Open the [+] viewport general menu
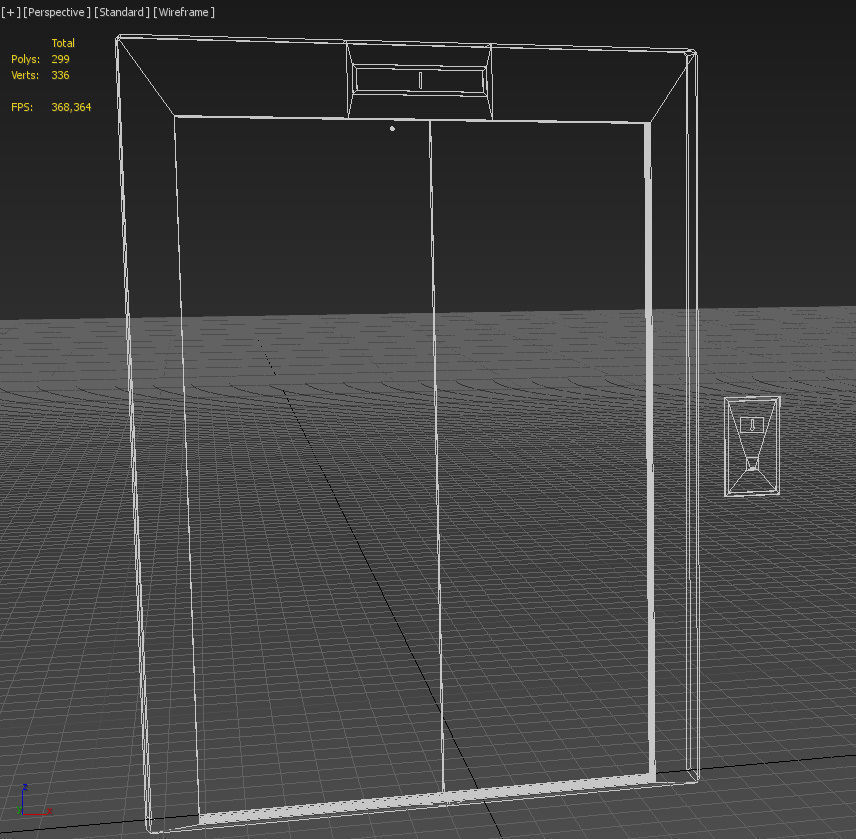The width and height of the screenshot is (856, 839). pyautogui.click(x=11, y=12)
